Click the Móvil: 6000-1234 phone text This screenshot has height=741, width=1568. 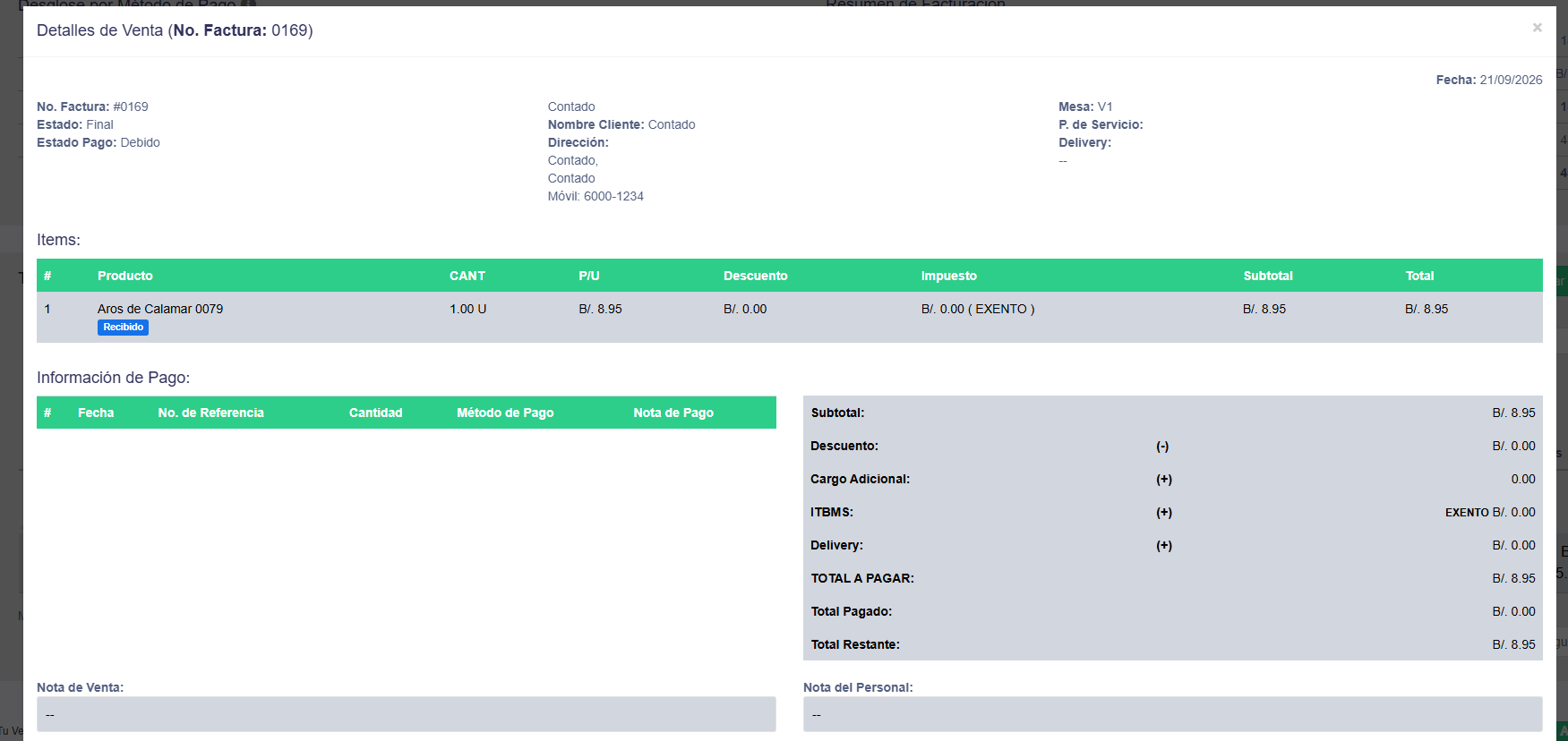click(595, 196)
